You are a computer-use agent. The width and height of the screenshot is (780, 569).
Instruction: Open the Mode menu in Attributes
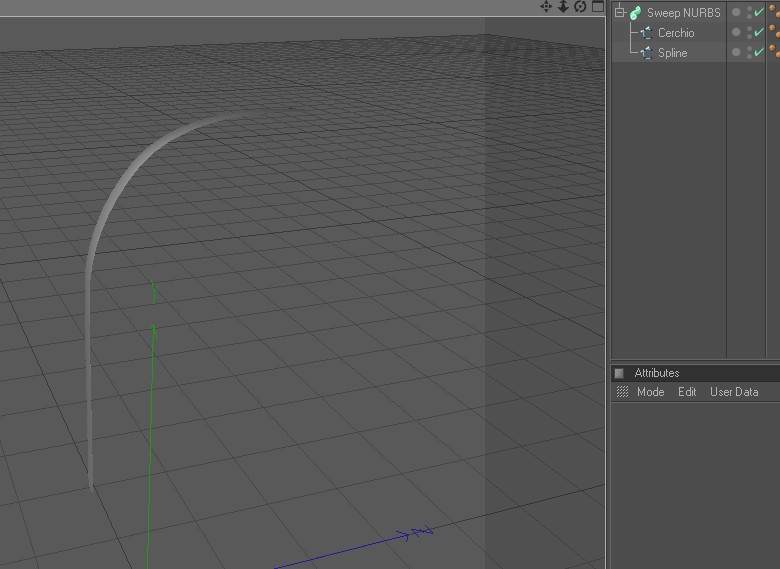(651, 392)
